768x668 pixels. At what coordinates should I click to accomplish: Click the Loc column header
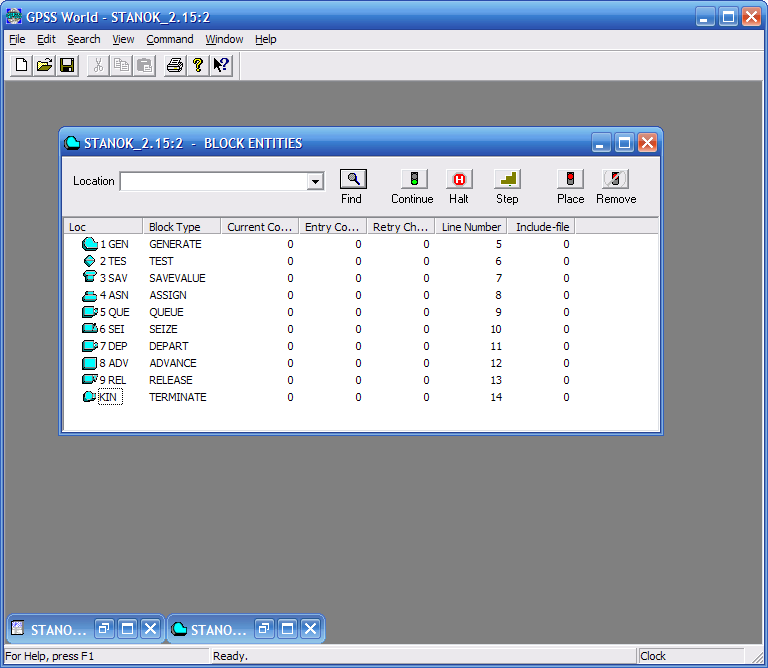point(103,227)
